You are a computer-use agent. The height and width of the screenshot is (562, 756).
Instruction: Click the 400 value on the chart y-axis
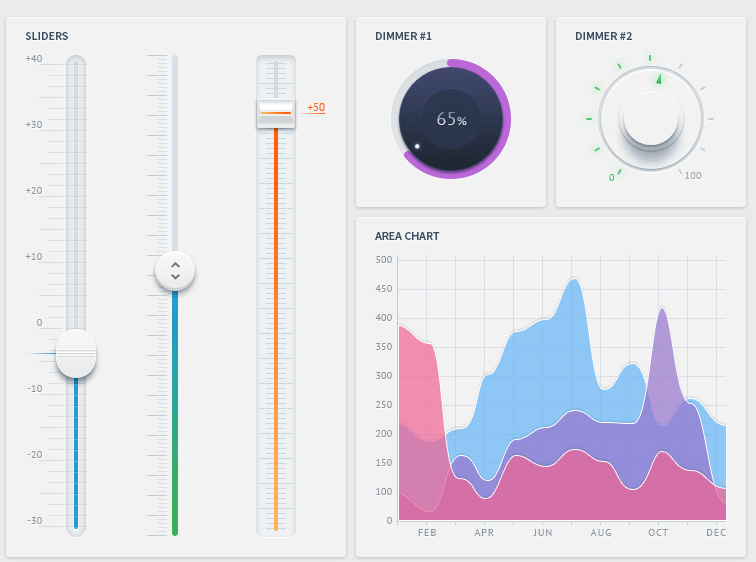coord(384,318)
